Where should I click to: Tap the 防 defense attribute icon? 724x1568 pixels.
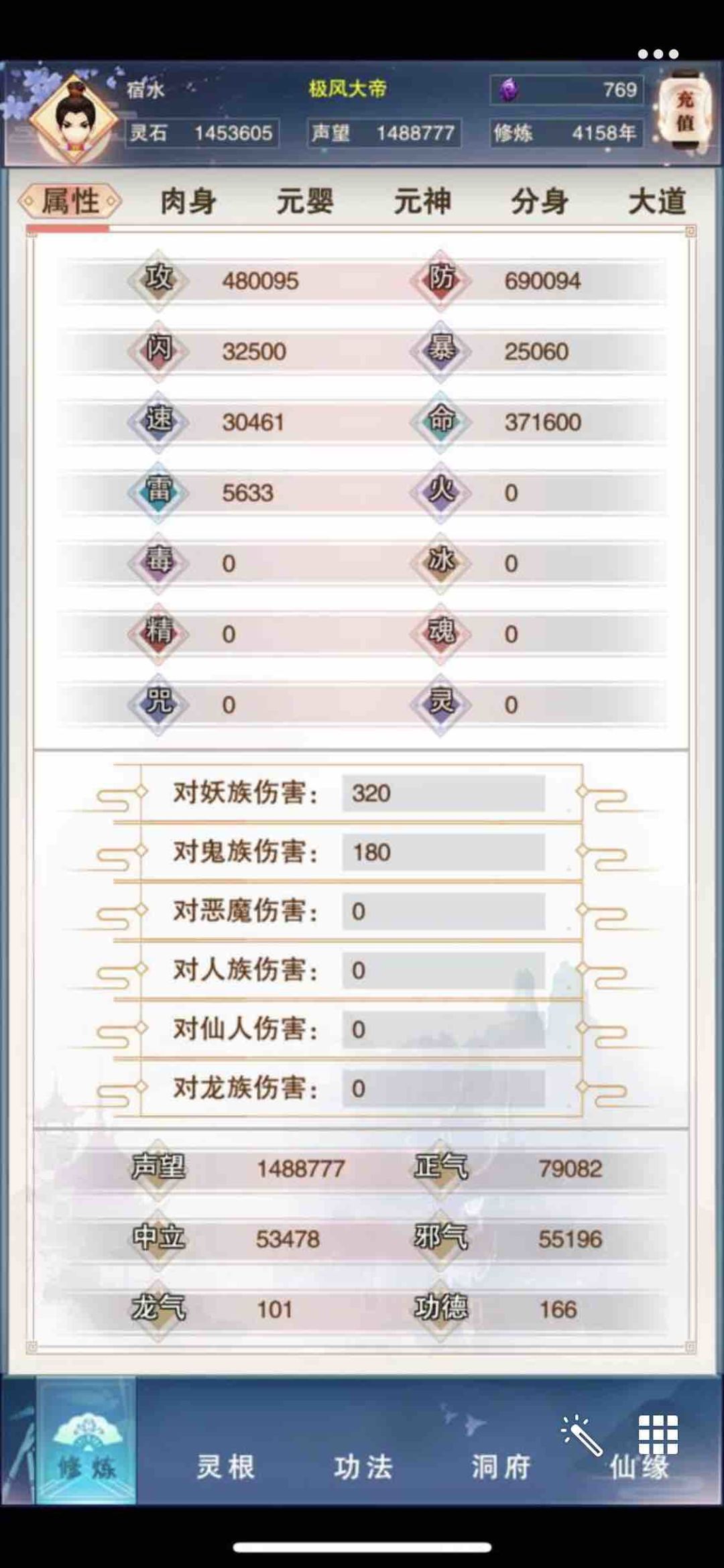click(x=441, y=279)
